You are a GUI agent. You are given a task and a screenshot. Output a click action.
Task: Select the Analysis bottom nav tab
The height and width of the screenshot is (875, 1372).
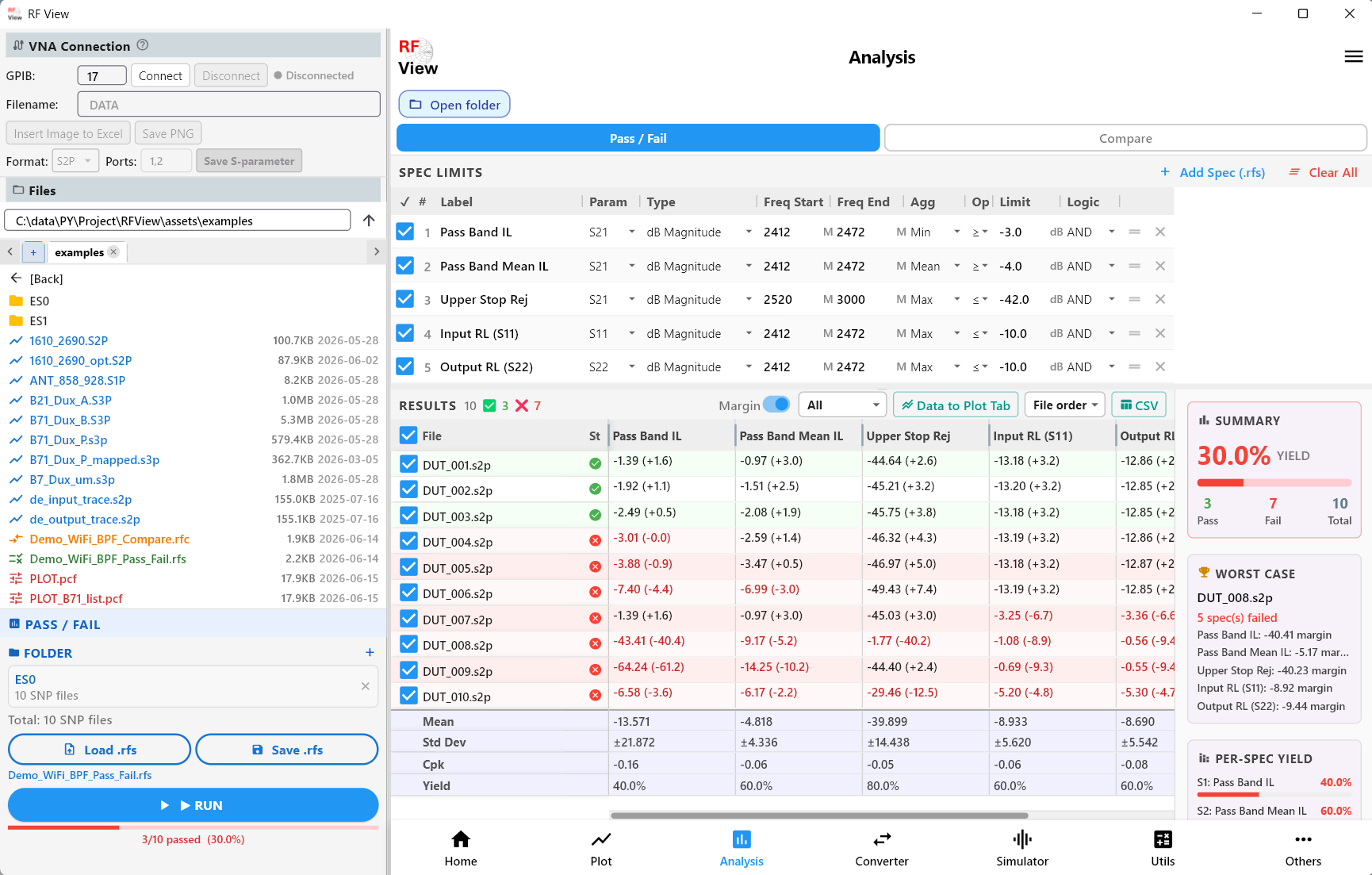click(742, 848)
